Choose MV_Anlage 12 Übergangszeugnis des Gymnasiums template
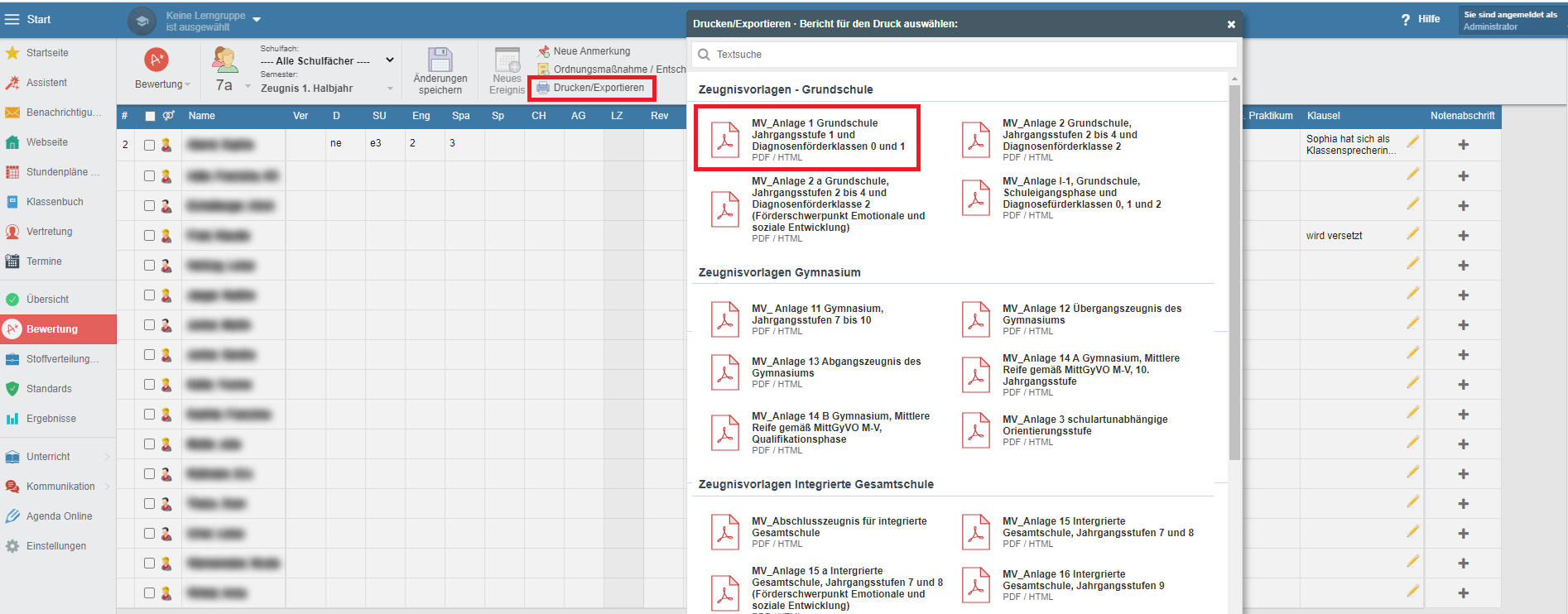Viewport: 1568px width, 614px height. (x=1091, y=314)
